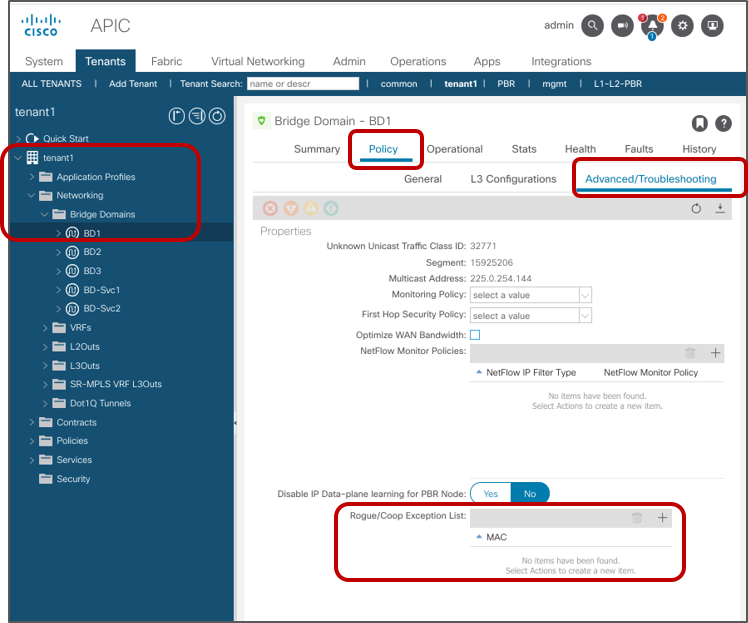Screen dimensions: 748x623
Task: Sort by the MAC column header
Action: 496,537
